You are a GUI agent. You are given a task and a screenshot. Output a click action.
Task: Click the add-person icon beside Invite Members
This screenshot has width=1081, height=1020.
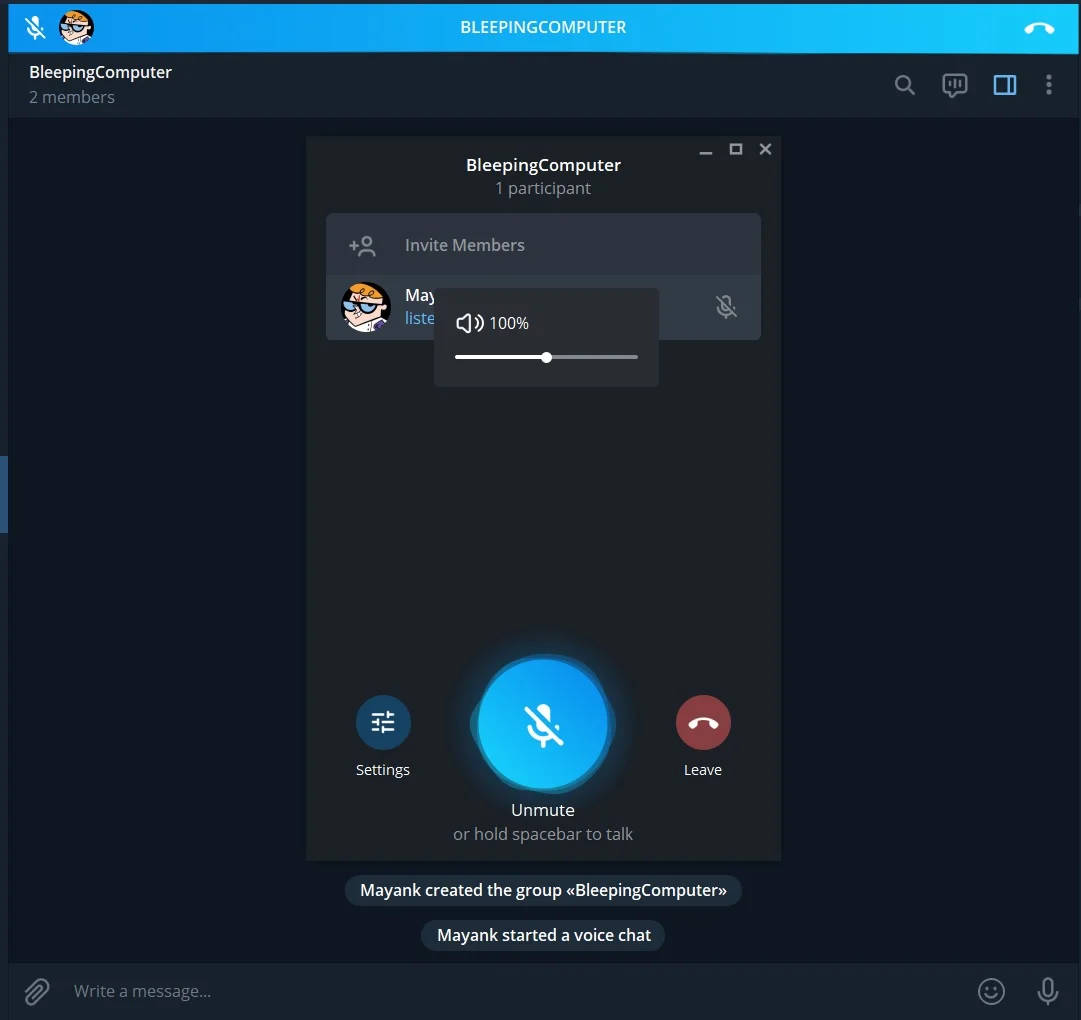click(363, 246)
